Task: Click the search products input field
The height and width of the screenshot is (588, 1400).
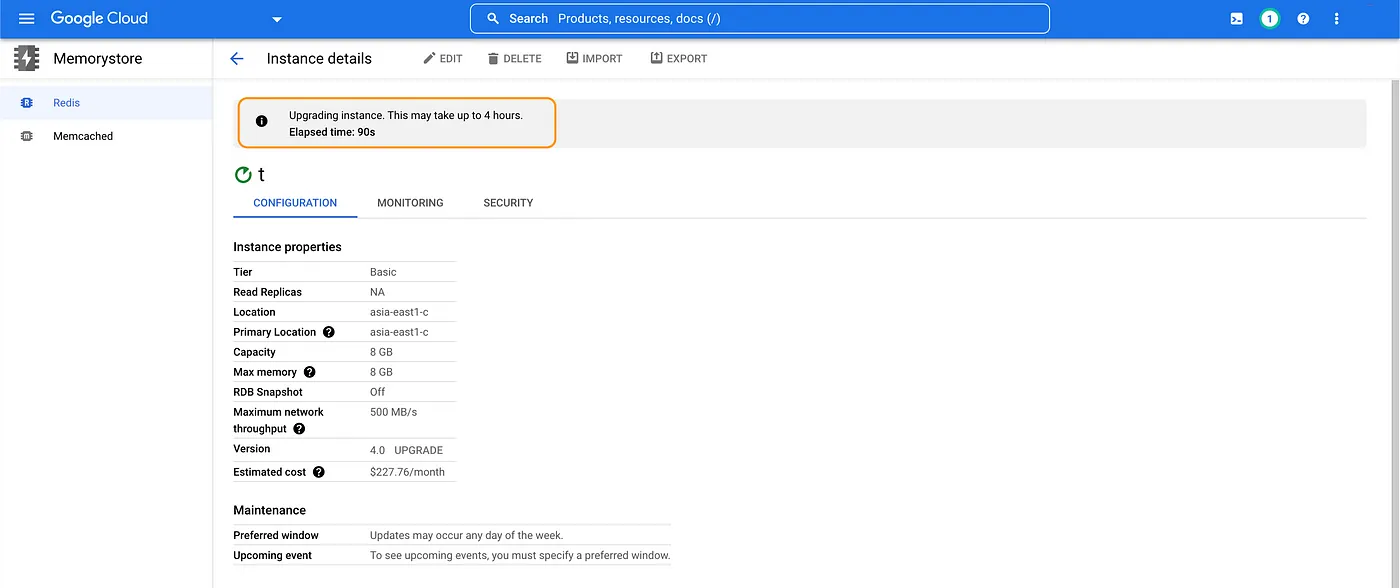Action: coord(760,19)
